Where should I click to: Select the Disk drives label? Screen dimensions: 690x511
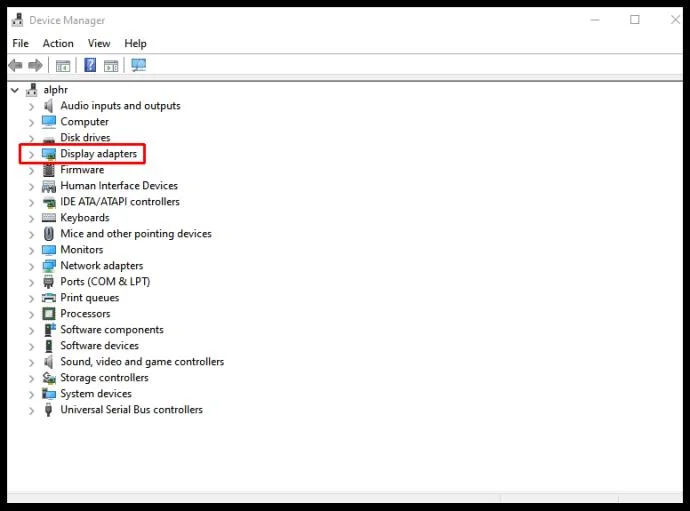tap(85, 137)
